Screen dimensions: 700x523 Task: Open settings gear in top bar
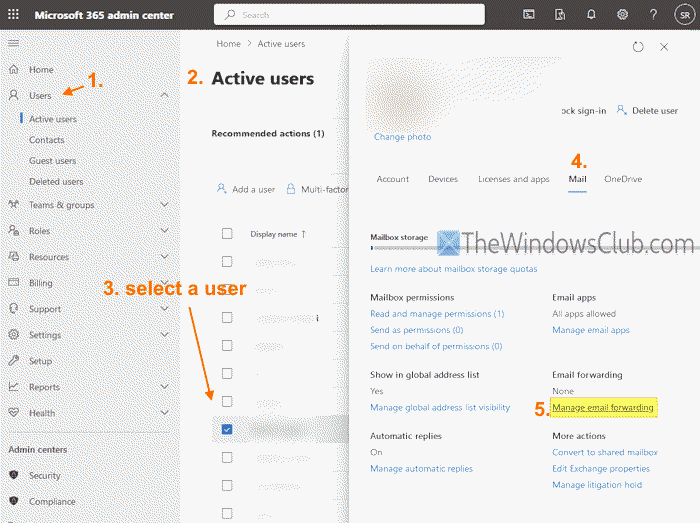click(x=622, y=15)
